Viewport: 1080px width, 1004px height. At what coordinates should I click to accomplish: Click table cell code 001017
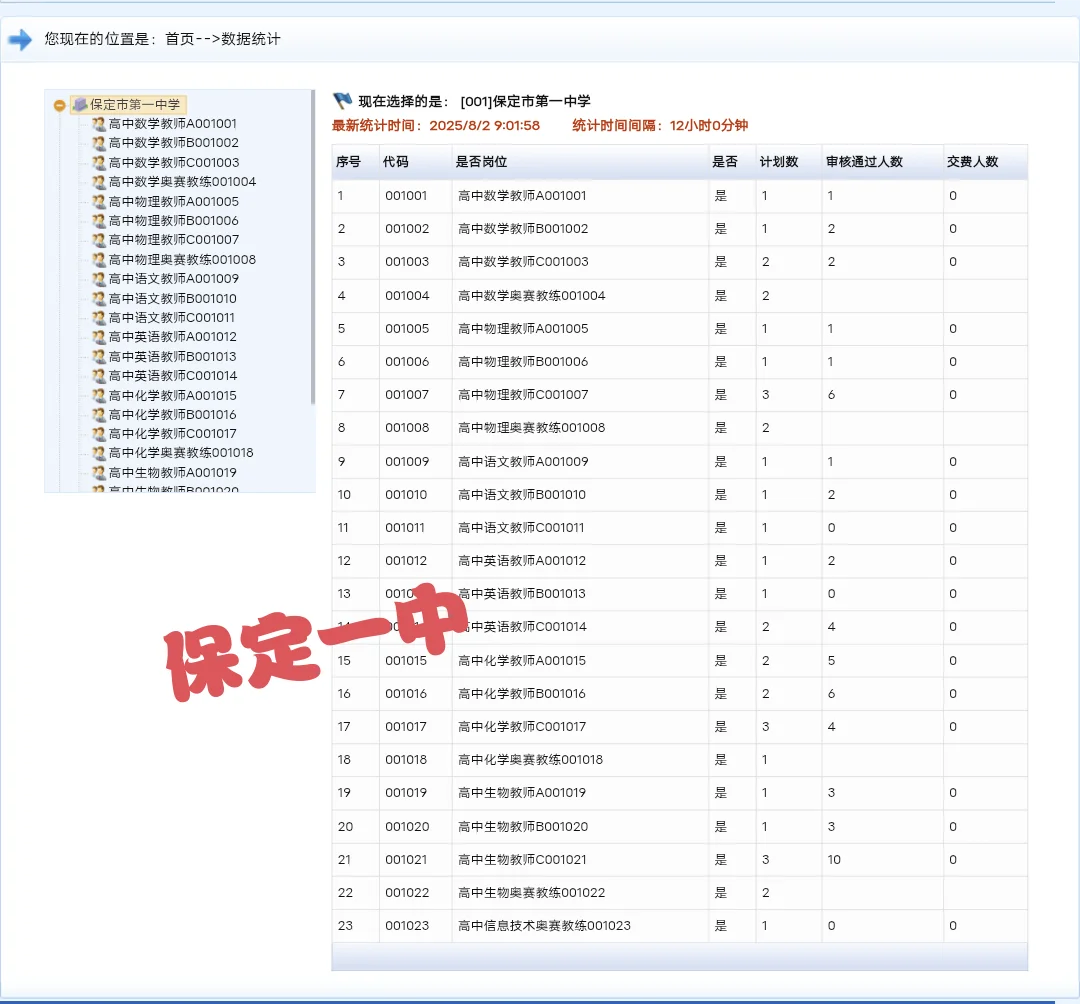coord(406,727)
